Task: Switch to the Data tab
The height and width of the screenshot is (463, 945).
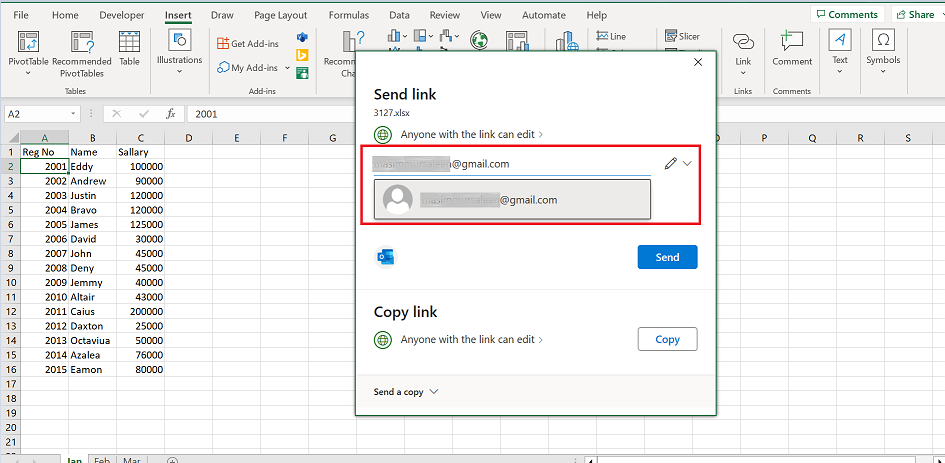Action: (399, 15)
